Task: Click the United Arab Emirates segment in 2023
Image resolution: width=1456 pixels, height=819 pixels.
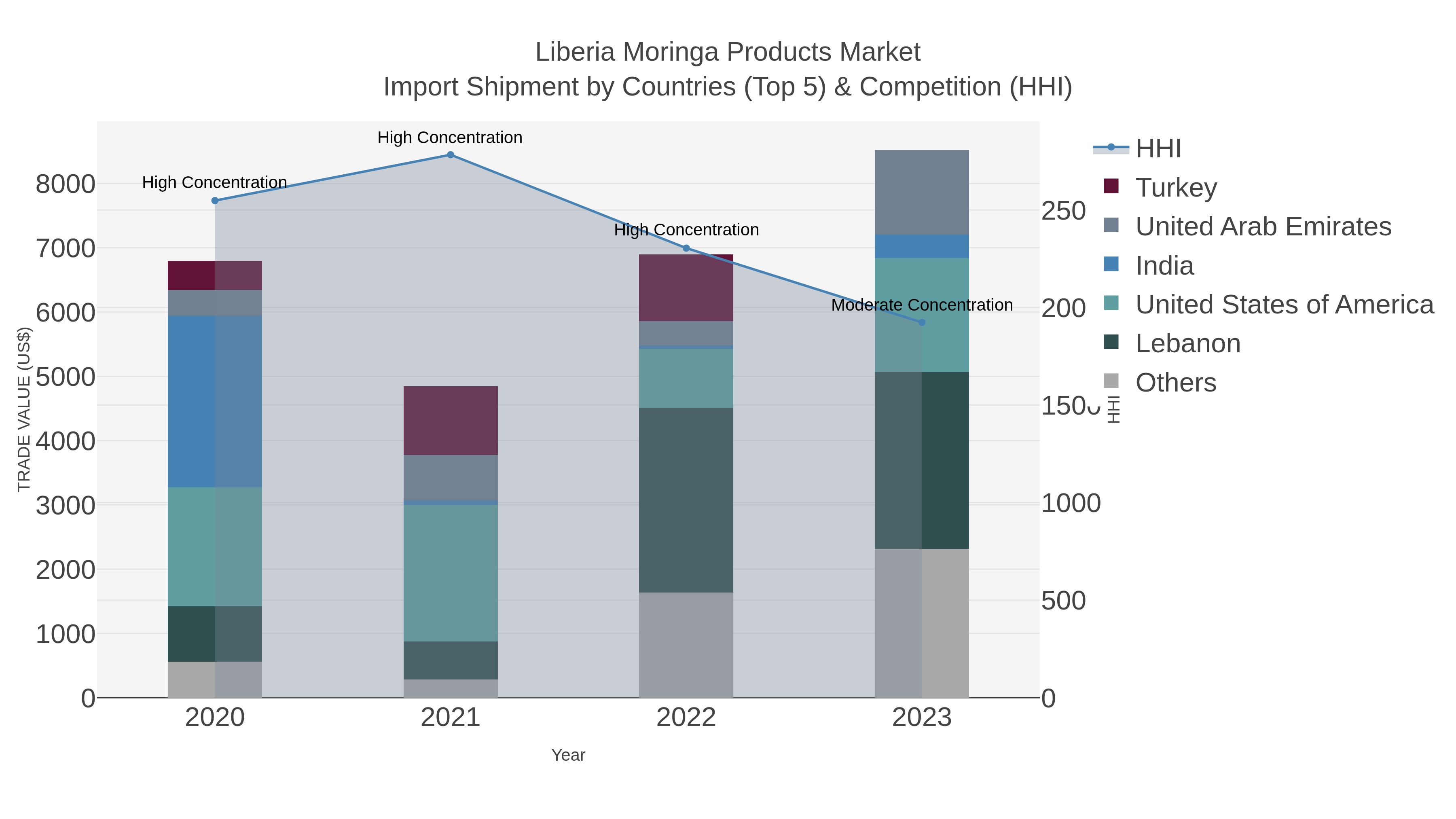Action: click(922, 192)
